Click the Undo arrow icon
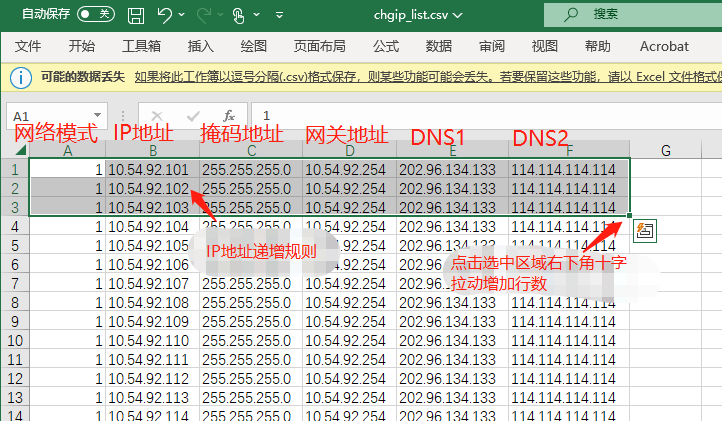 pyautogui.click(x=164, y=15)
